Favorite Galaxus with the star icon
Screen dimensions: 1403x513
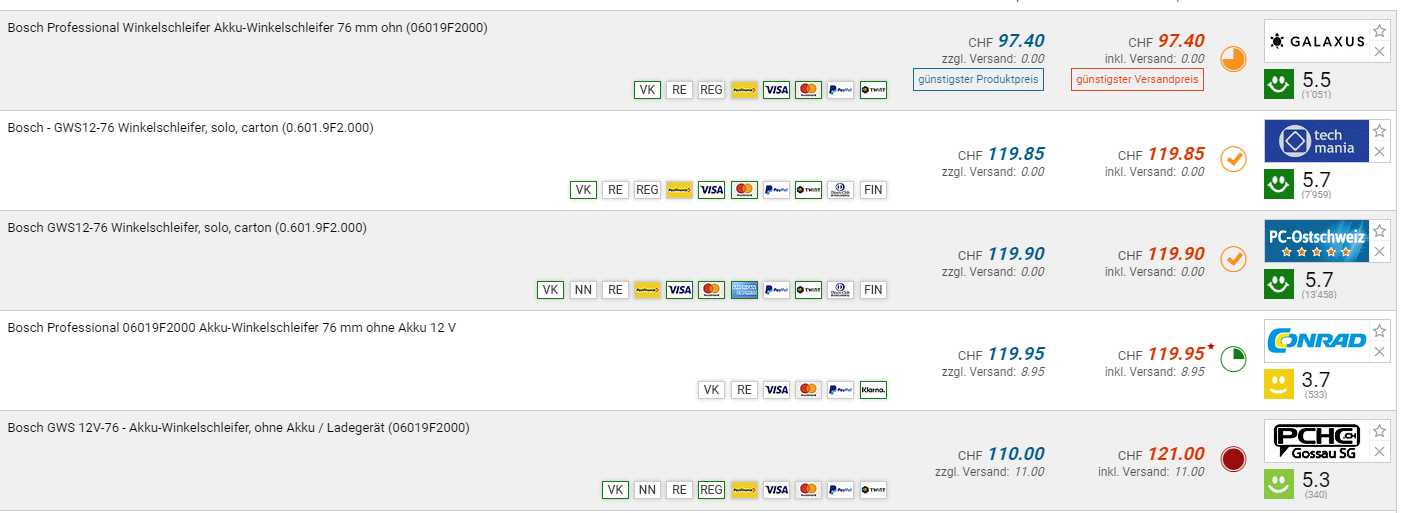1380,31
